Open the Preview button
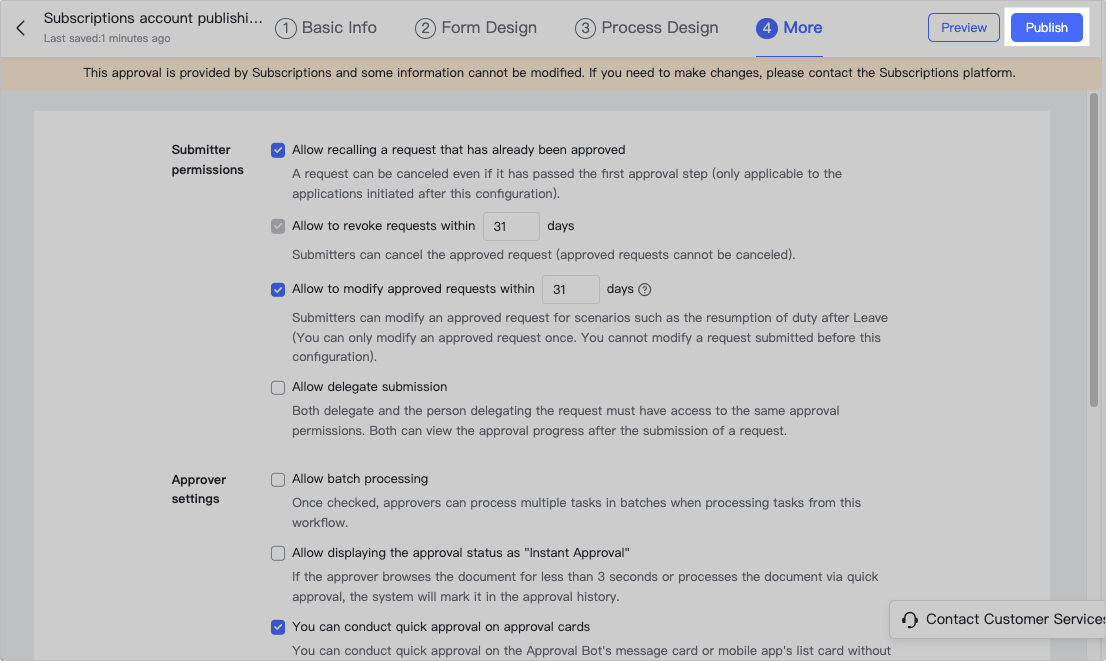The height and width of the screenshot is (661, 1106). 964,28
